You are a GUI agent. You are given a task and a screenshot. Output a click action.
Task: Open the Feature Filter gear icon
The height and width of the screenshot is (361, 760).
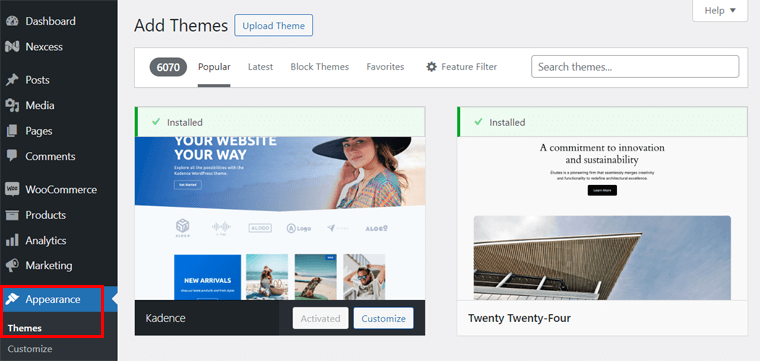[x=431, y=67]
